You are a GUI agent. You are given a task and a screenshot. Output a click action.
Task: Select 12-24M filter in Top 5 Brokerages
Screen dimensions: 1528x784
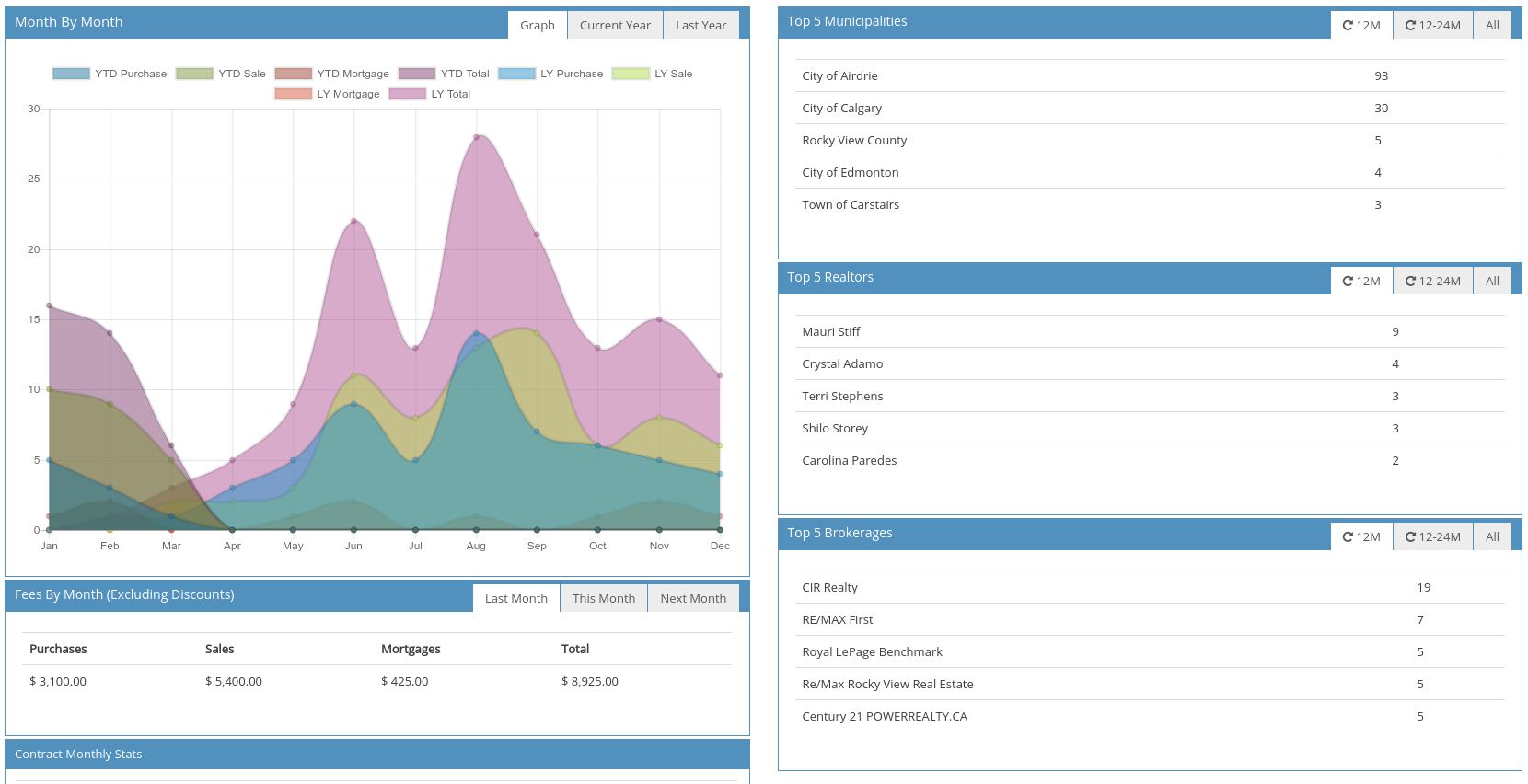[1433, 536]
